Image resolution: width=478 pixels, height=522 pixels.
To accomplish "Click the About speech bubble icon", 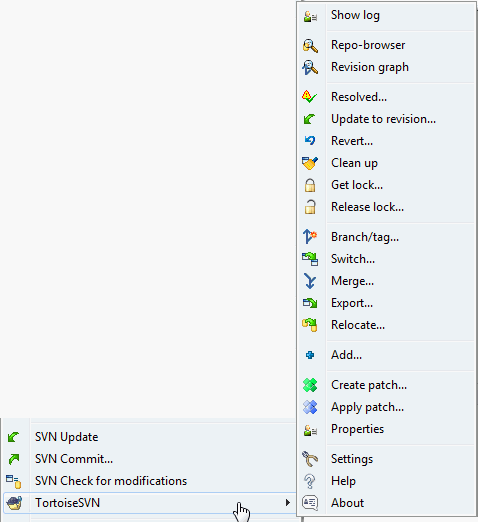I will coord(310,503).
